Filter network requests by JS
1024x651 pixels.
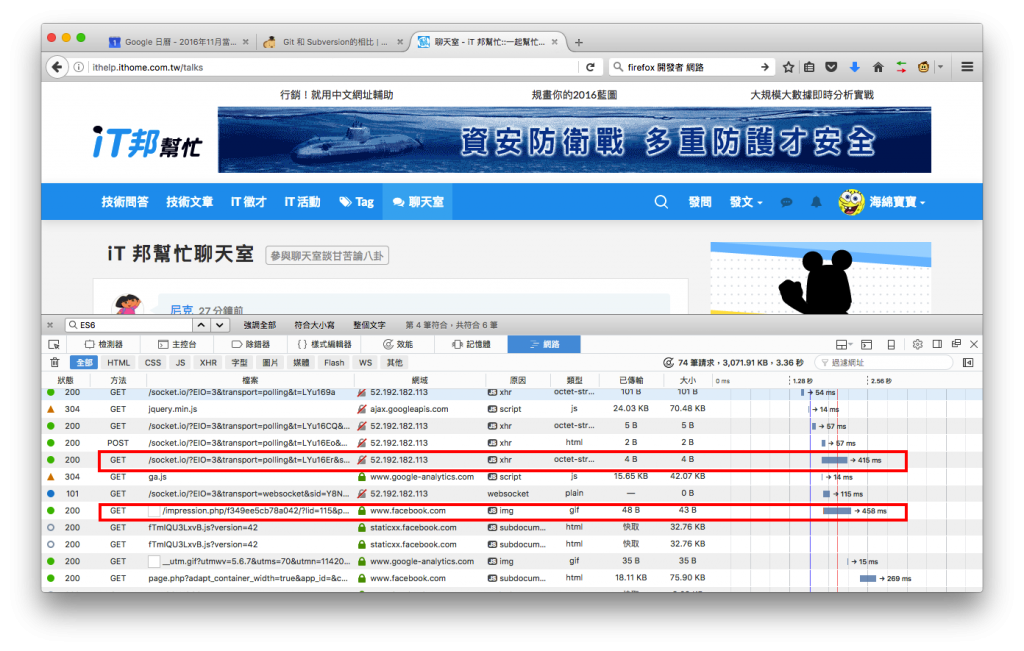point(180,362)
